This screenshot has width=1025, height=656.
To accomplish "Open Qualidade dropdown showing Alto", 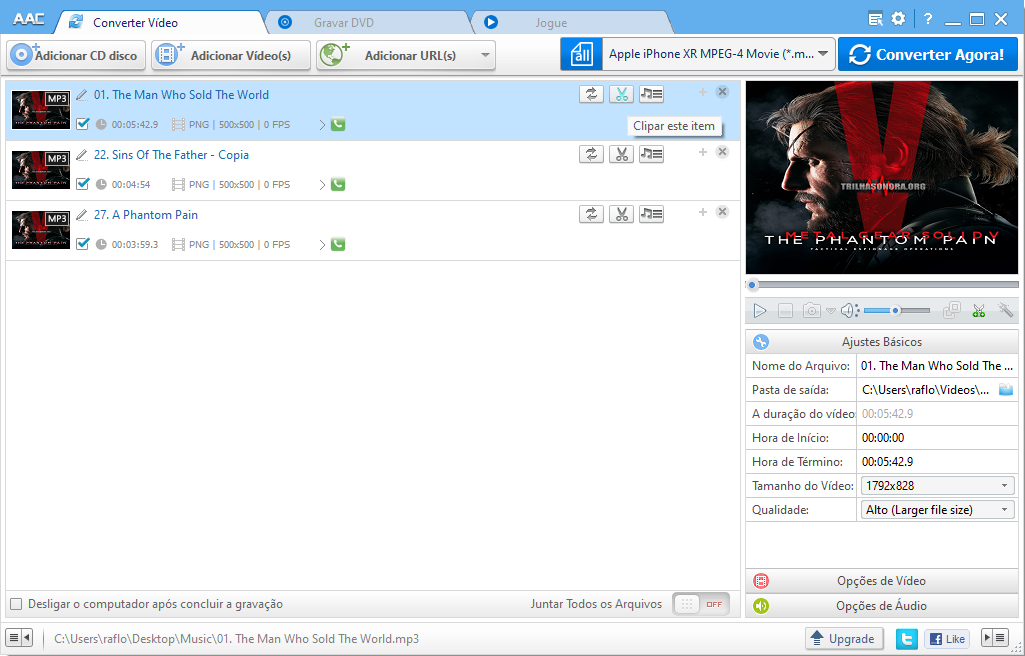I will point(937,510).
